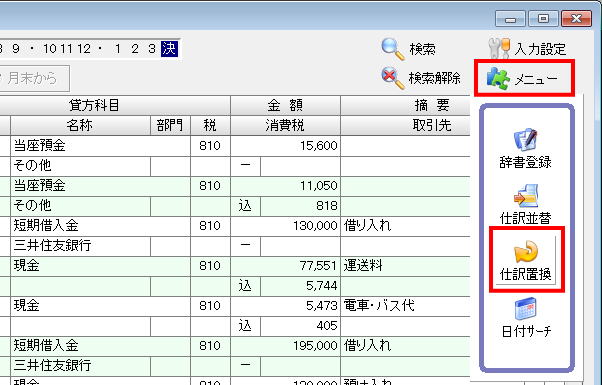Select the 405 consumption tax cell
Viewport: 602px width, 385px height.
click(300, 326)
